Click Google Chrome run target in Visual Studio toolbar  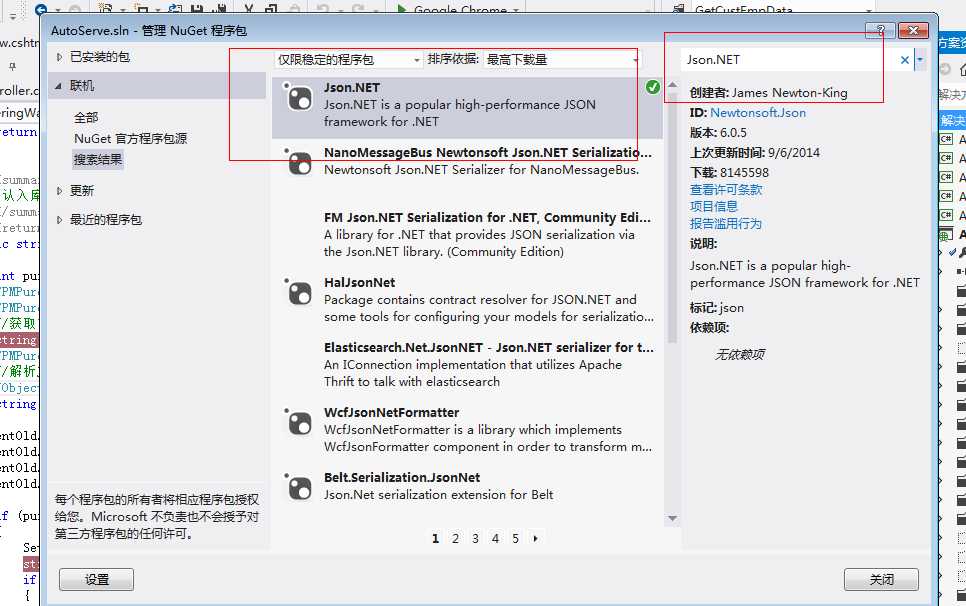coord(459,9)
